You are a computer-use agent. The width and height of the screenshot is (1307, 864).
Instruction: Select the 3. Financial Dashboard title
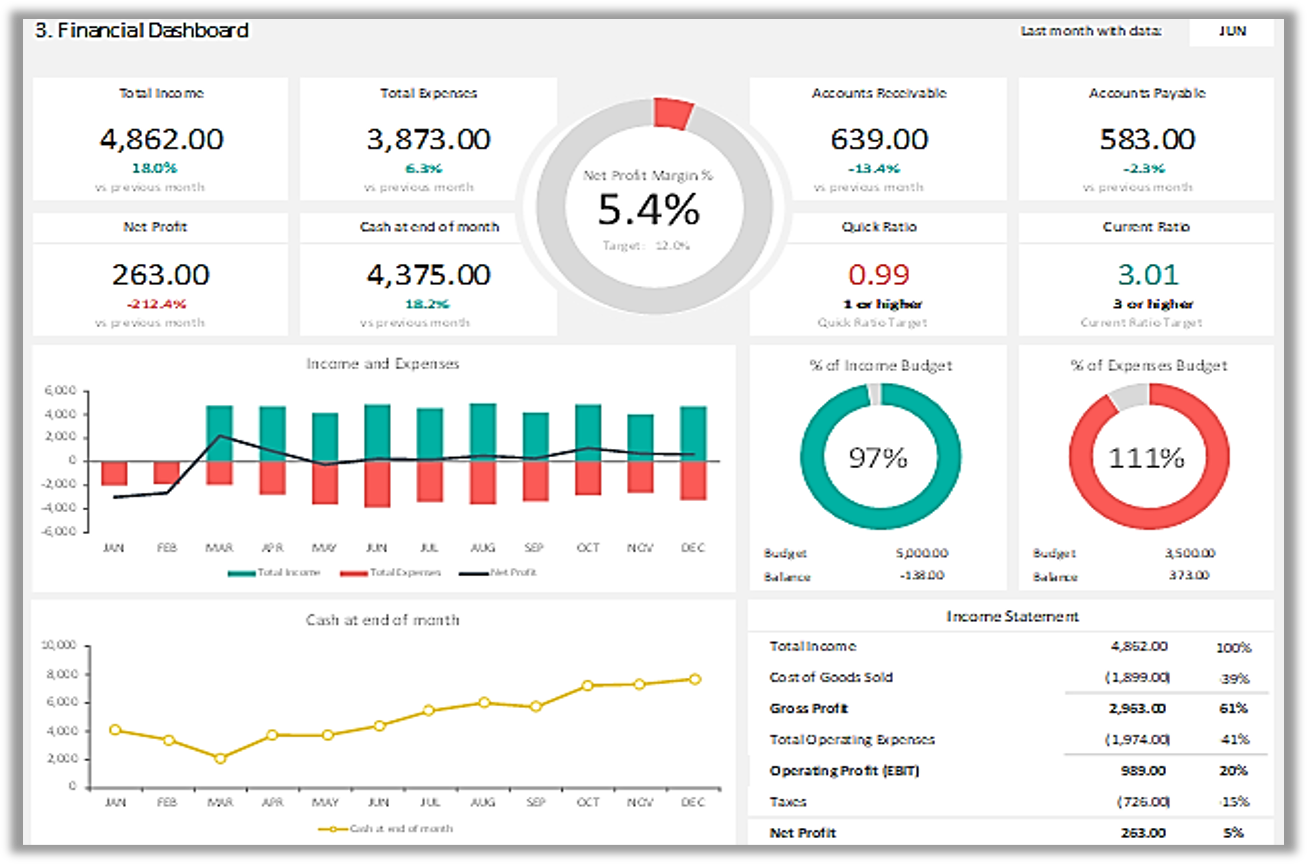tap(142, 30)
